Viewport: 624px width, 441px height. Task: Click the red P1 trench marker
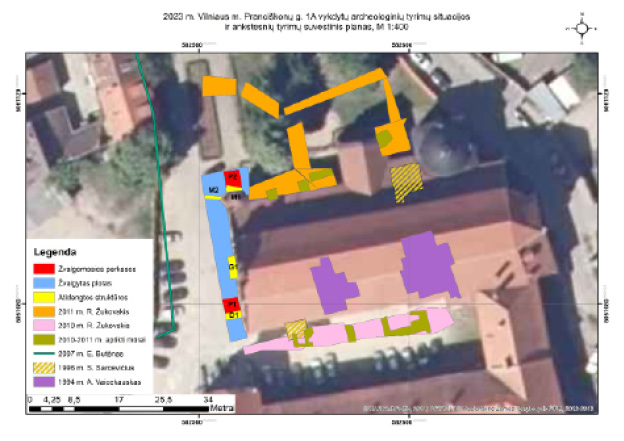tap(231, 303)
